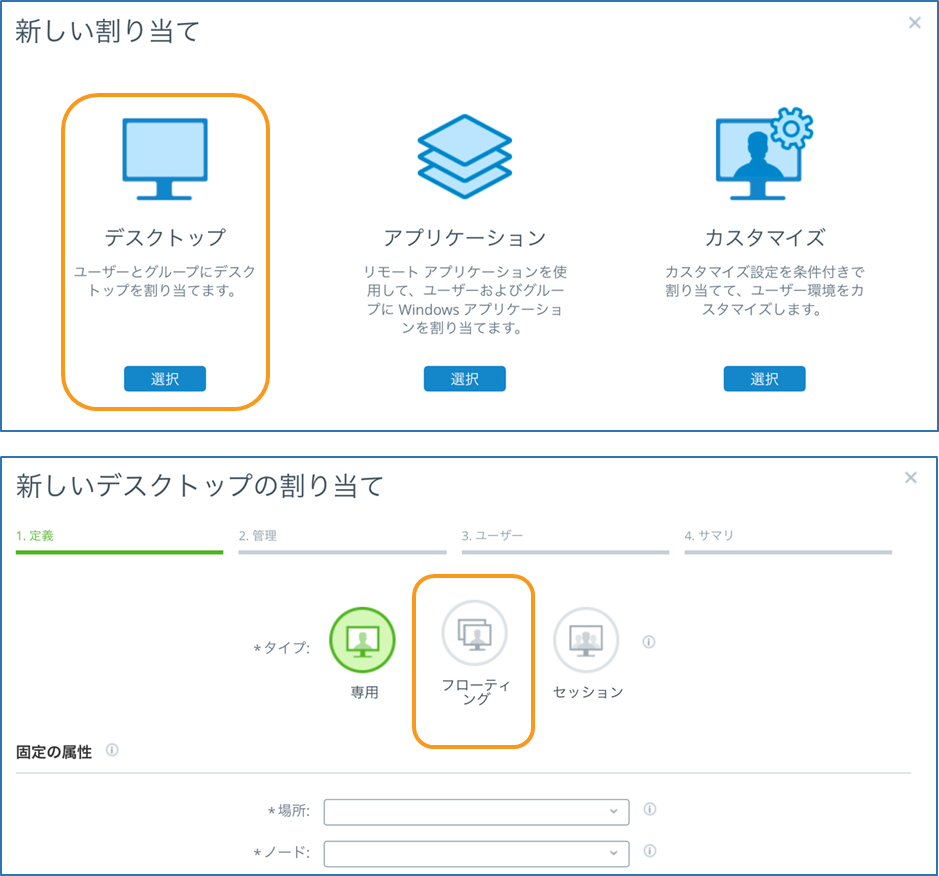Choose the フローティング floating desktop type
939x876 pixels.
pos(475,634)
